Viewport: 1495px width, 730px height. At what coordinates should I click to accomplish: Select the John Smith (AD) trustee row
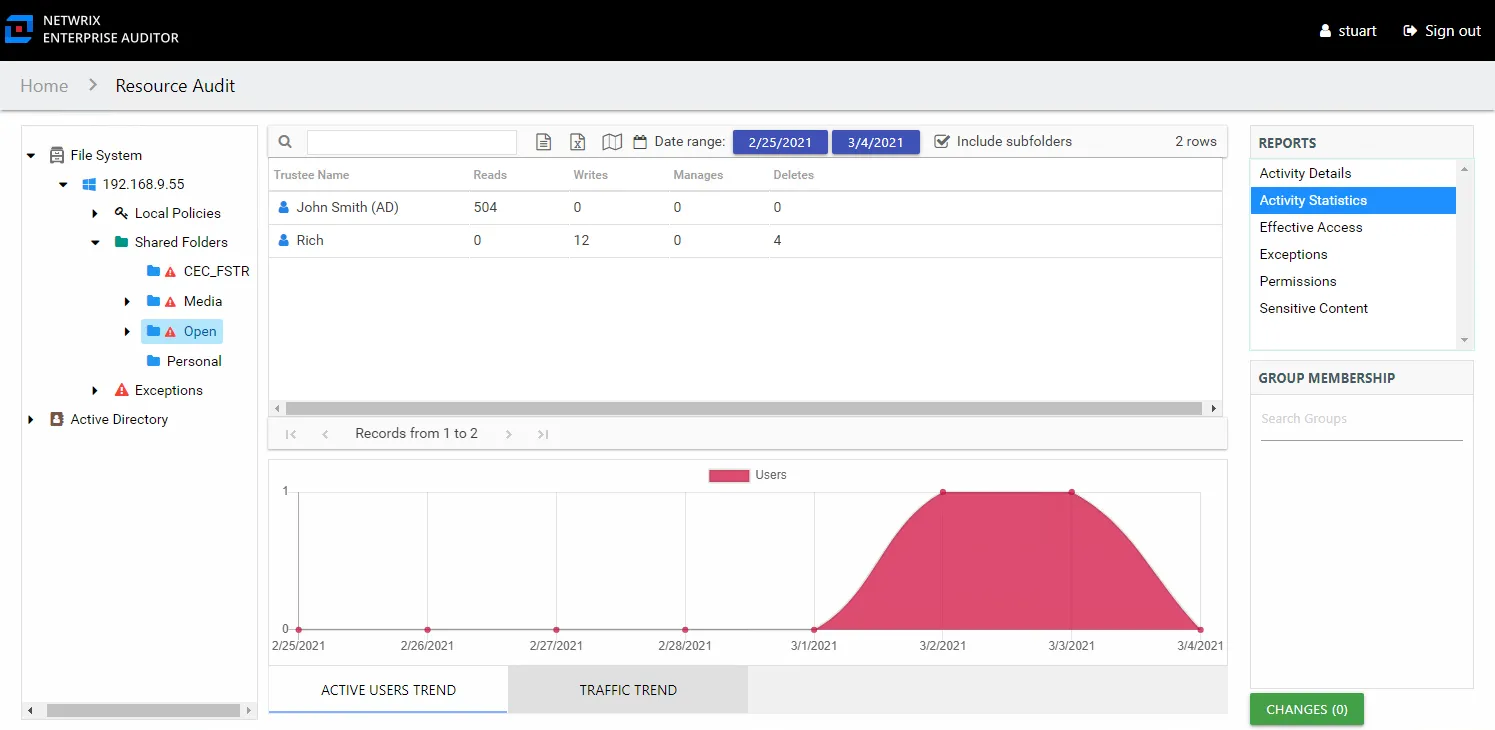pos(745,207)
